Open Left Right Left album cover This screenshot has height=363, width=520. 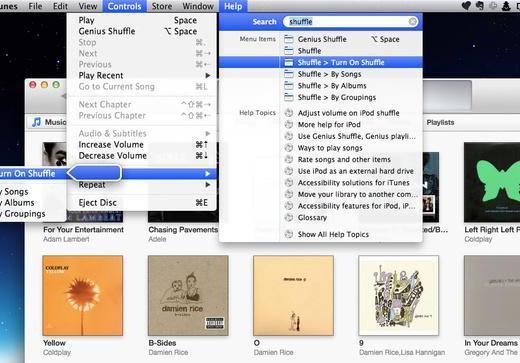click(x=492, y=182)
